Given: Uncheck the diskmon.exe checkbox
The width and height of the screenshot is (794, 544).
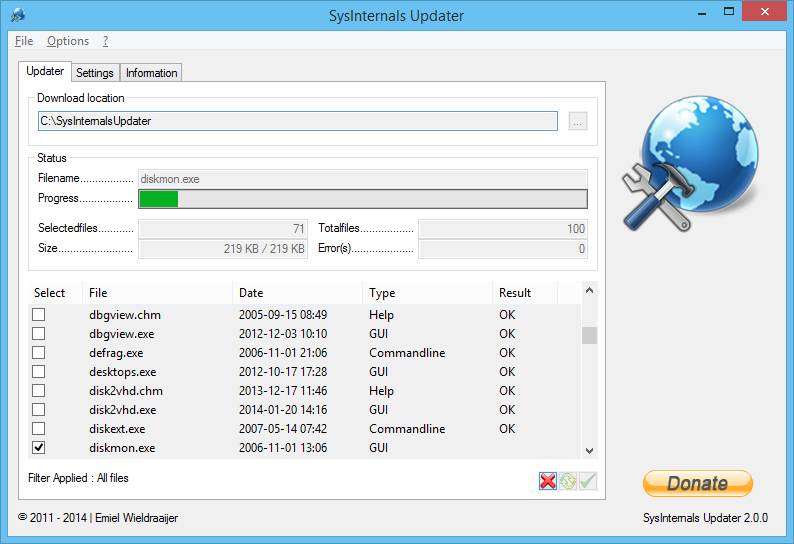Looking at the screenshot, I should (x=38, y=447).
